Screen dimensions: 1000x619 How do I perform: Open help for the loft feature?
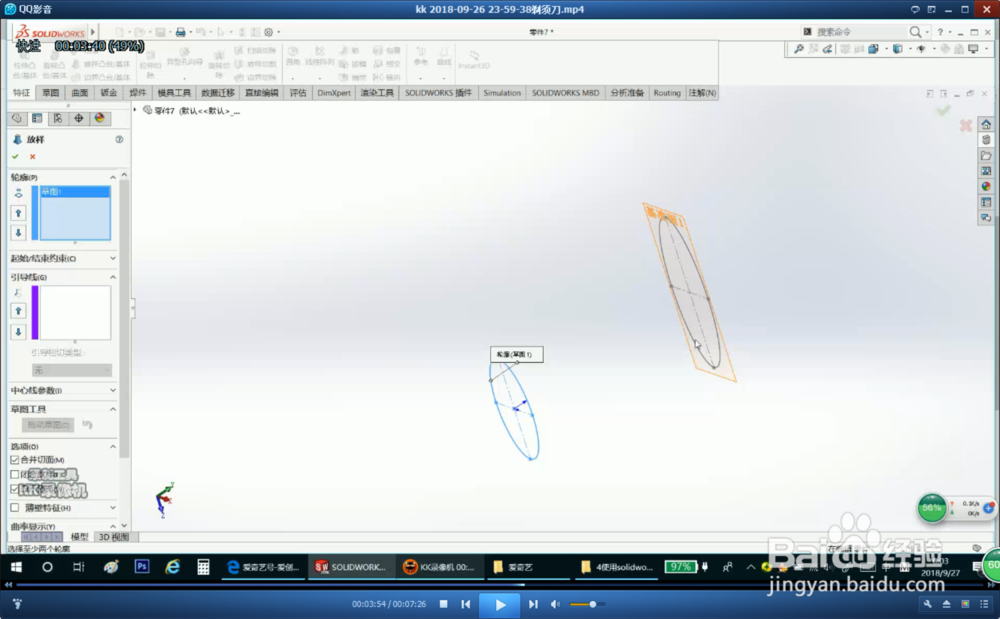(x=119, y=140)
